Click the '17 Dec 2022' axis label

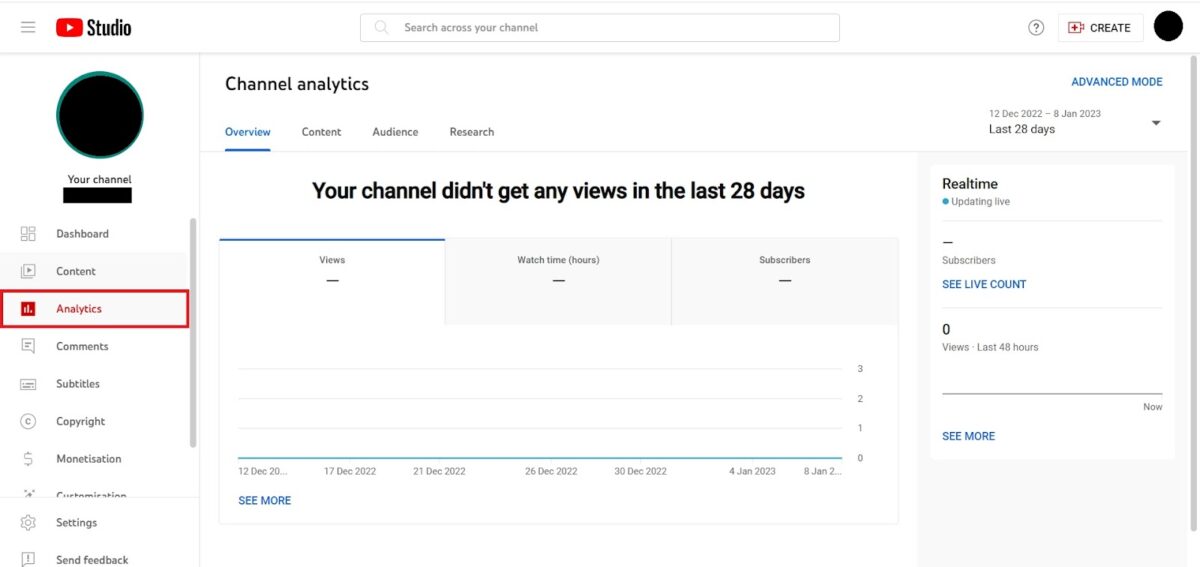pos(350,472)
